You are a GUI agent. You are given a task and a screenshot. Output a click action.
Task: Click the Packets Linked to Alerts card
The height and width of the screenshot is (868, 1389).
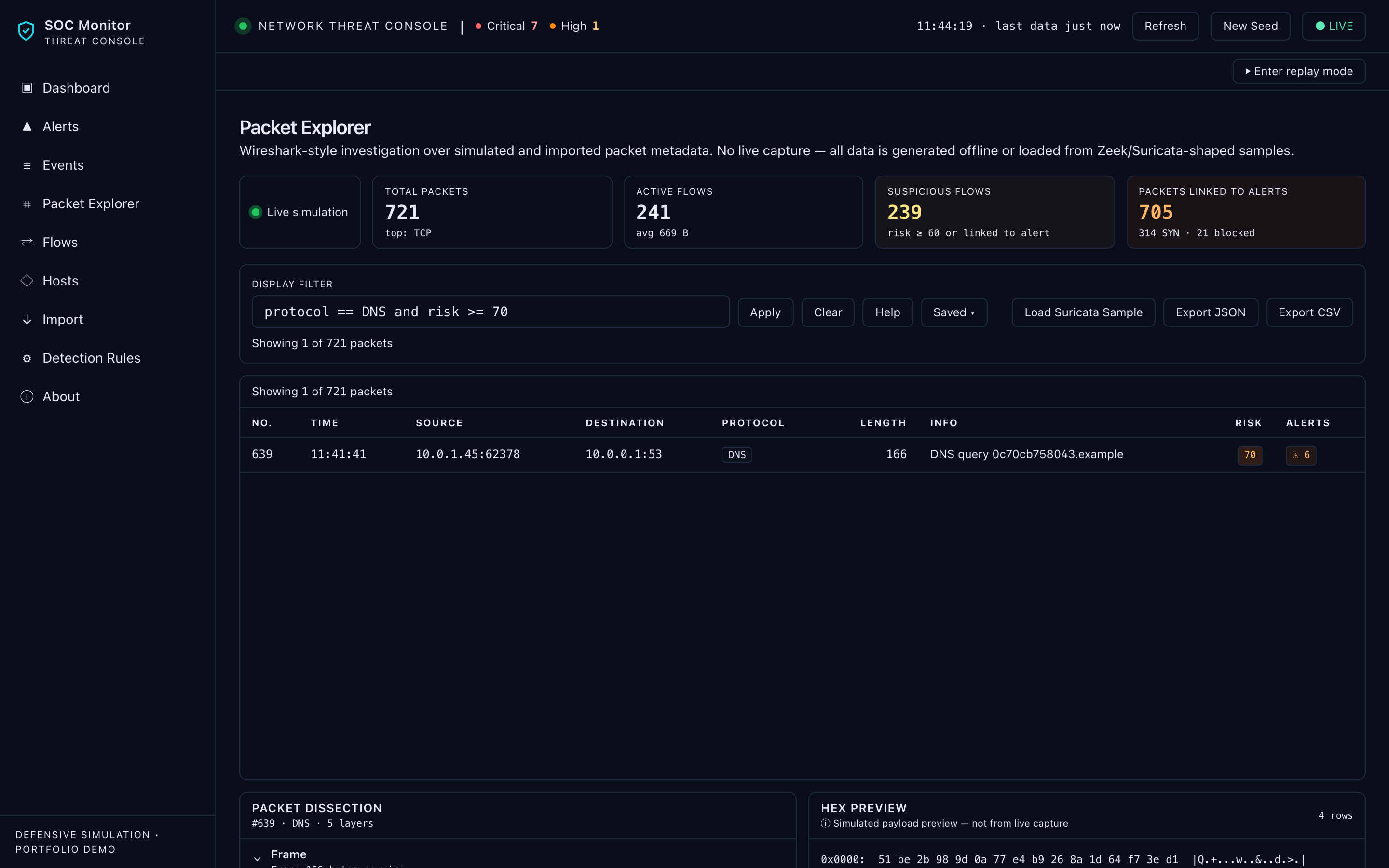click(x=1245, y=212)
